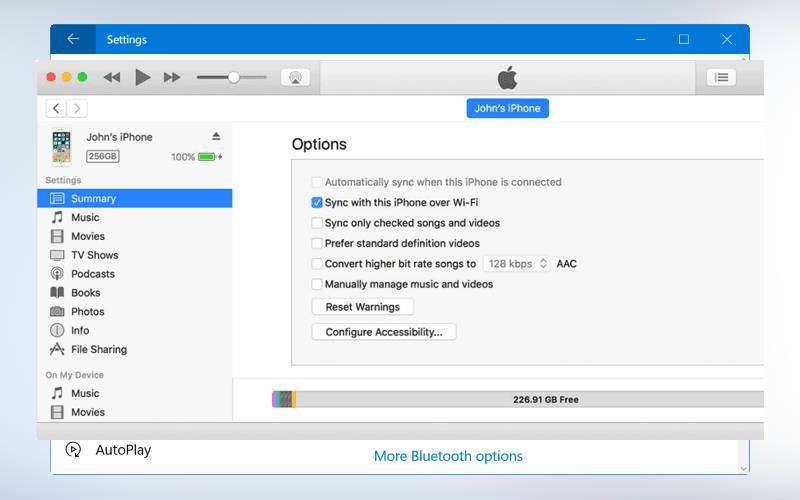Viewport: 800px width, 500px height.
Task: Skip forward with the fast-forward button
Action: [172, 78]
